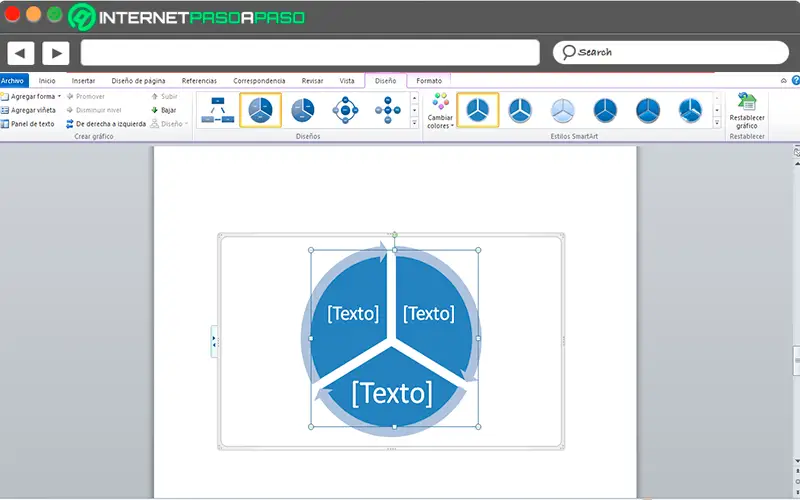The height and width of the screenshot is (500, 800).
Task: Minimize the ribbon with caret icon
Action: pos(783,81)
